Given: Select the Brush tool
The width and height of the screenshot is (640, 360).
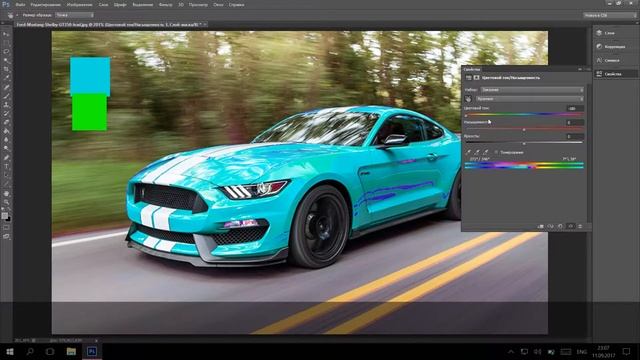Looking at the screenshot, I should click(6, 96).
